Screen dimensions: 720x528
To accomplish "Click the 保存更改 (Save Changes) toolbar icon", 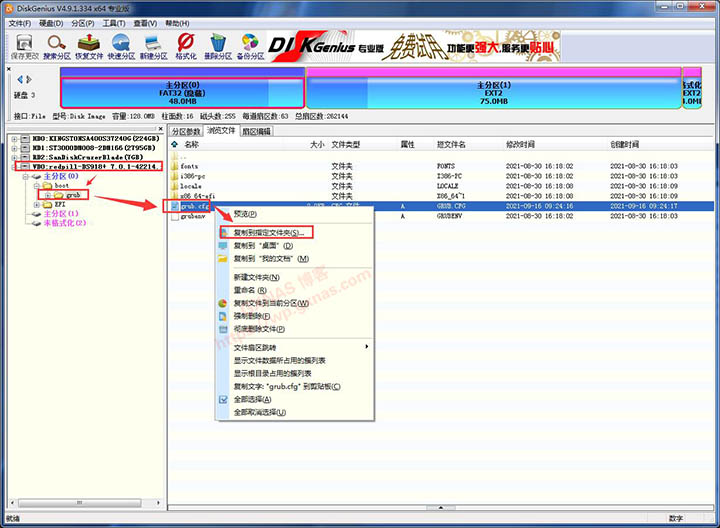I will click(23, 46).
